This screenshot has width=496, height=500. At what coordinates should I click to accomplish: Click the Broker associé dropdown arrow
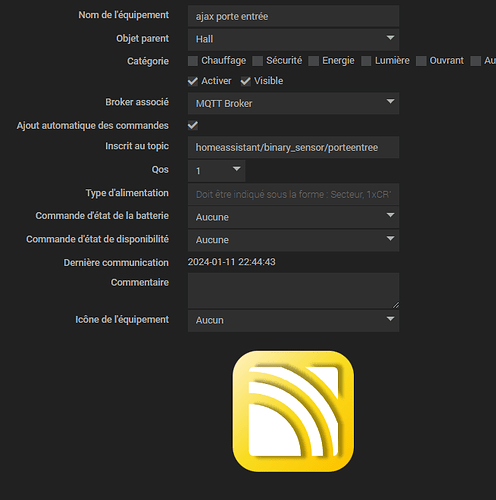[390, 101]
